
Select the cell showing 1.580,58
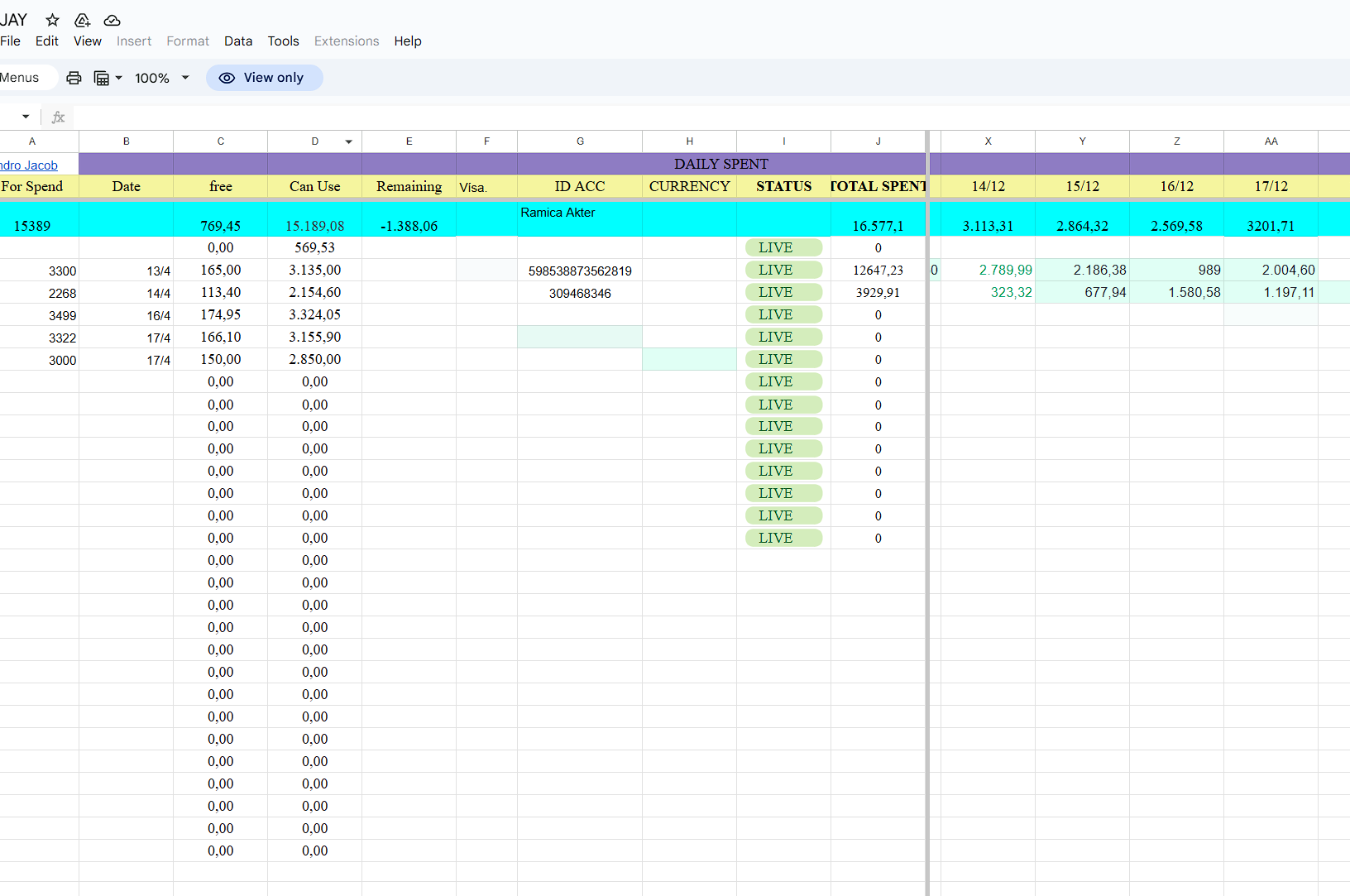[1176, 293]
